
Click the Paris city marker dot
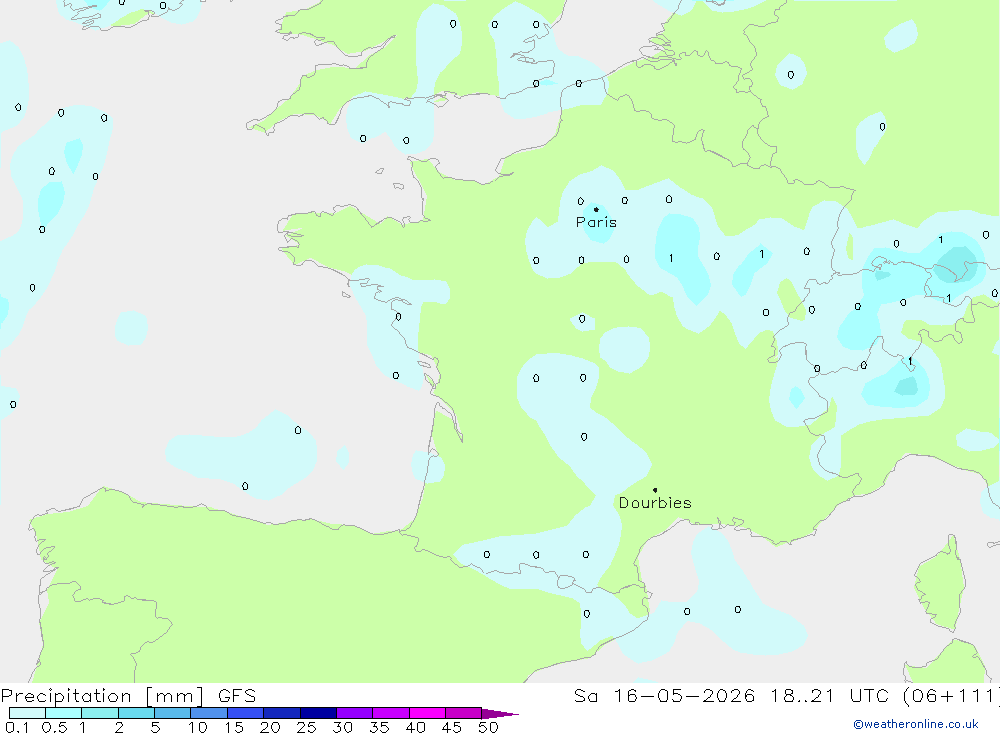pyautogui.click(x=596, y=209)
